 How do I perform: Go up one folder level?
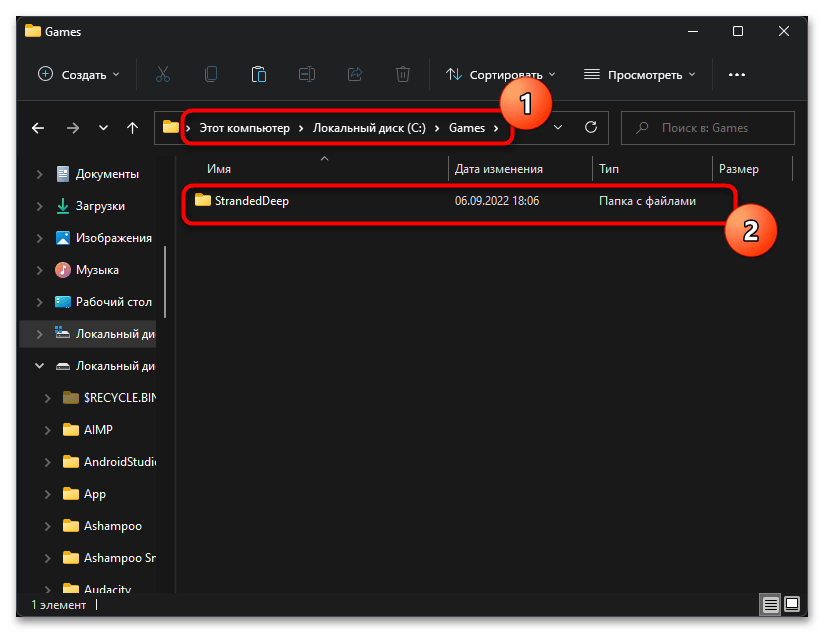[x=132, y=128]
